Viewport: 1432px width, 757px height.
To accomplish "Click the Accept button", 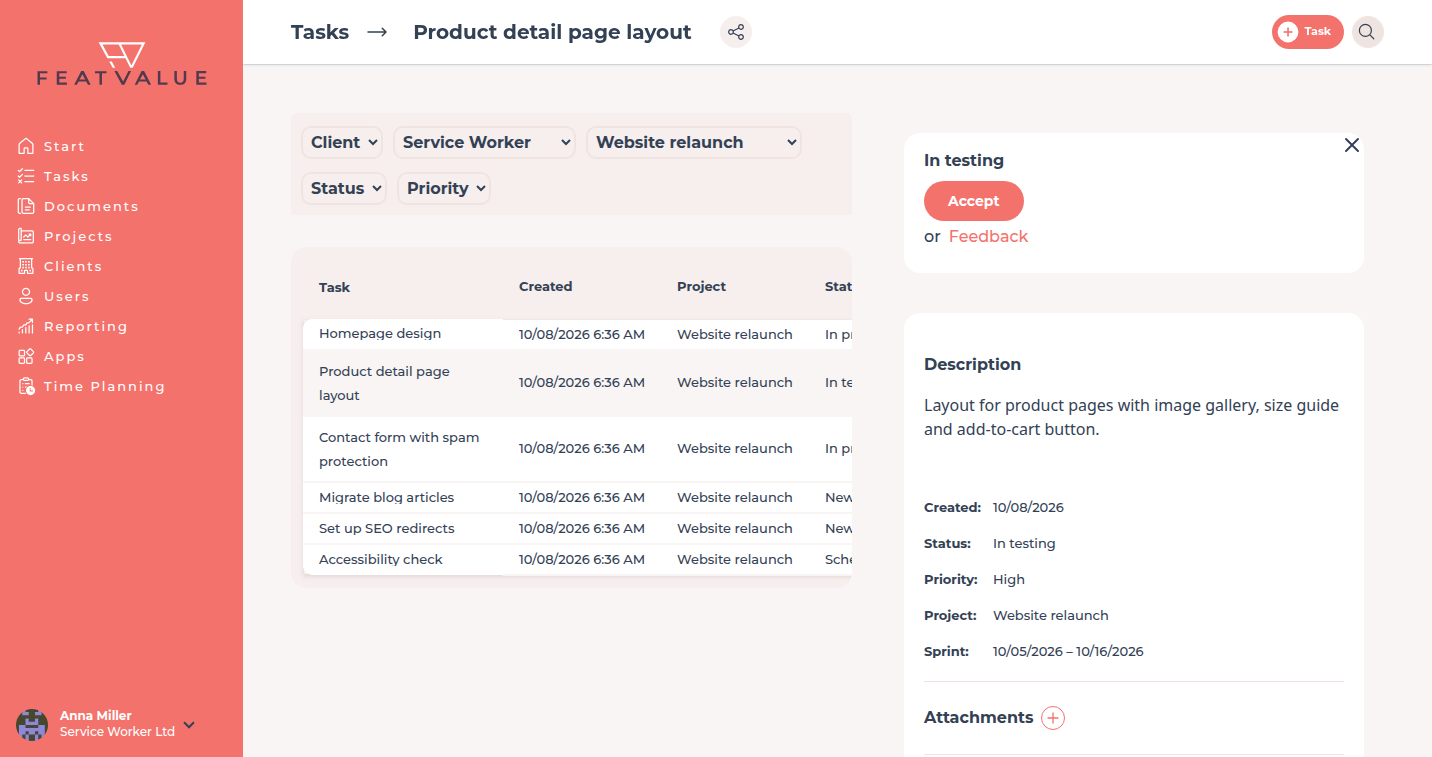I will coord(974,201).
